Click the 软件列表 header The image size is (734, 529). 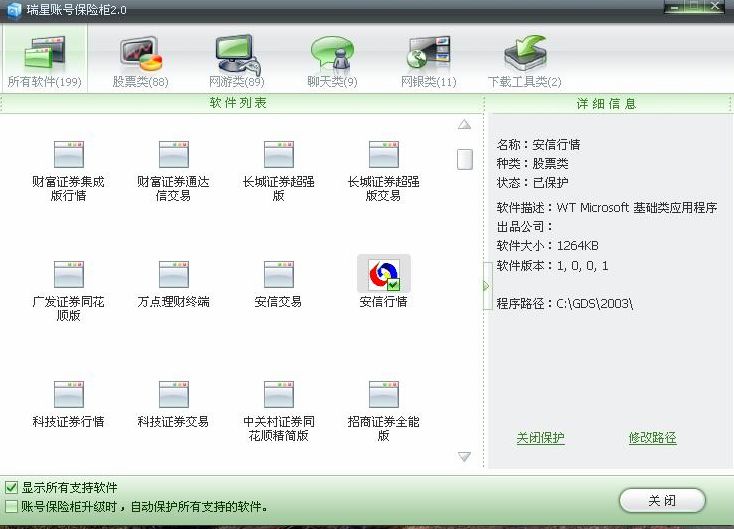click(238, 103)
